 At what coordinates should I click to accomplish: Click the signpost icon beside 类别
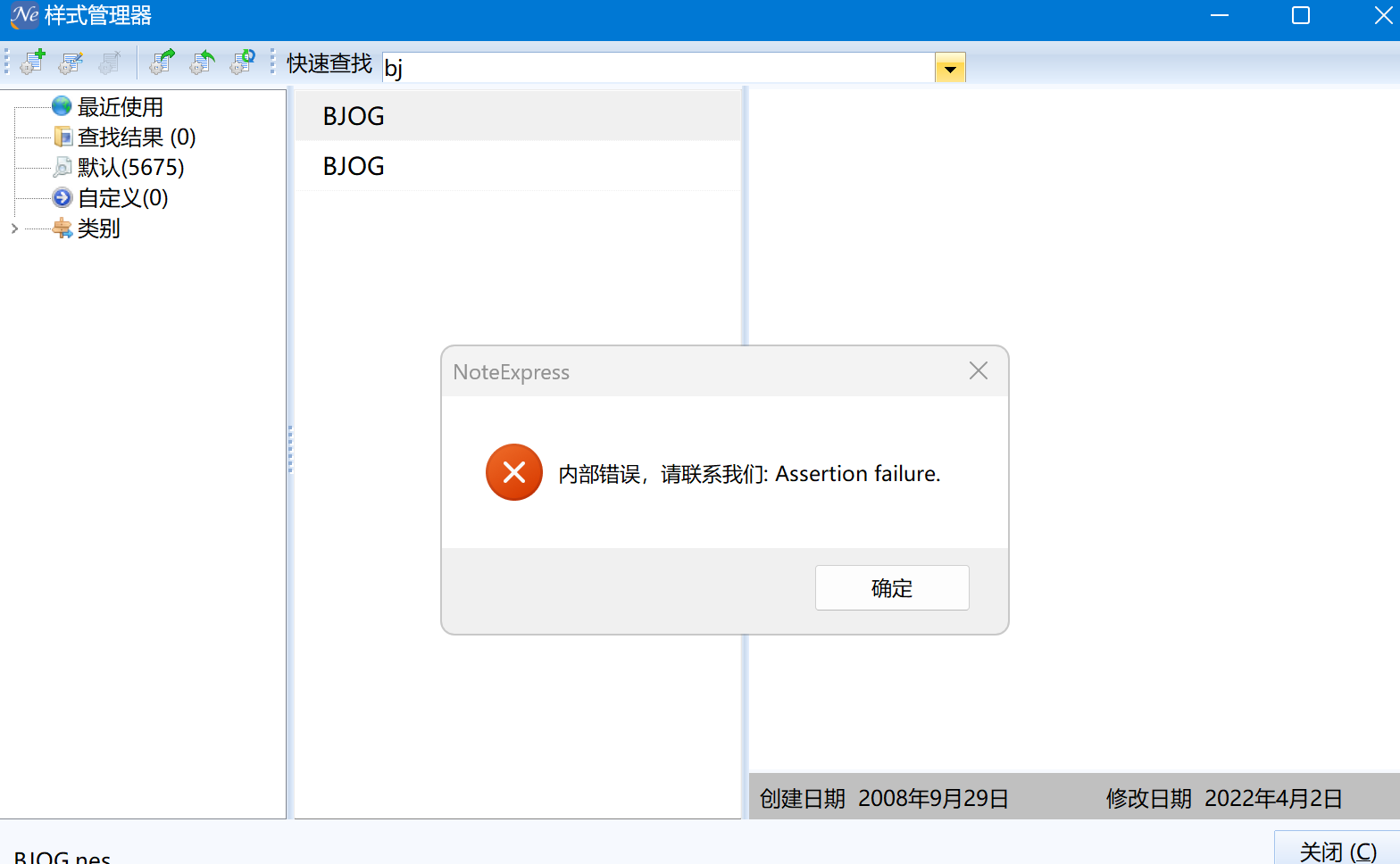click(62, 228)
